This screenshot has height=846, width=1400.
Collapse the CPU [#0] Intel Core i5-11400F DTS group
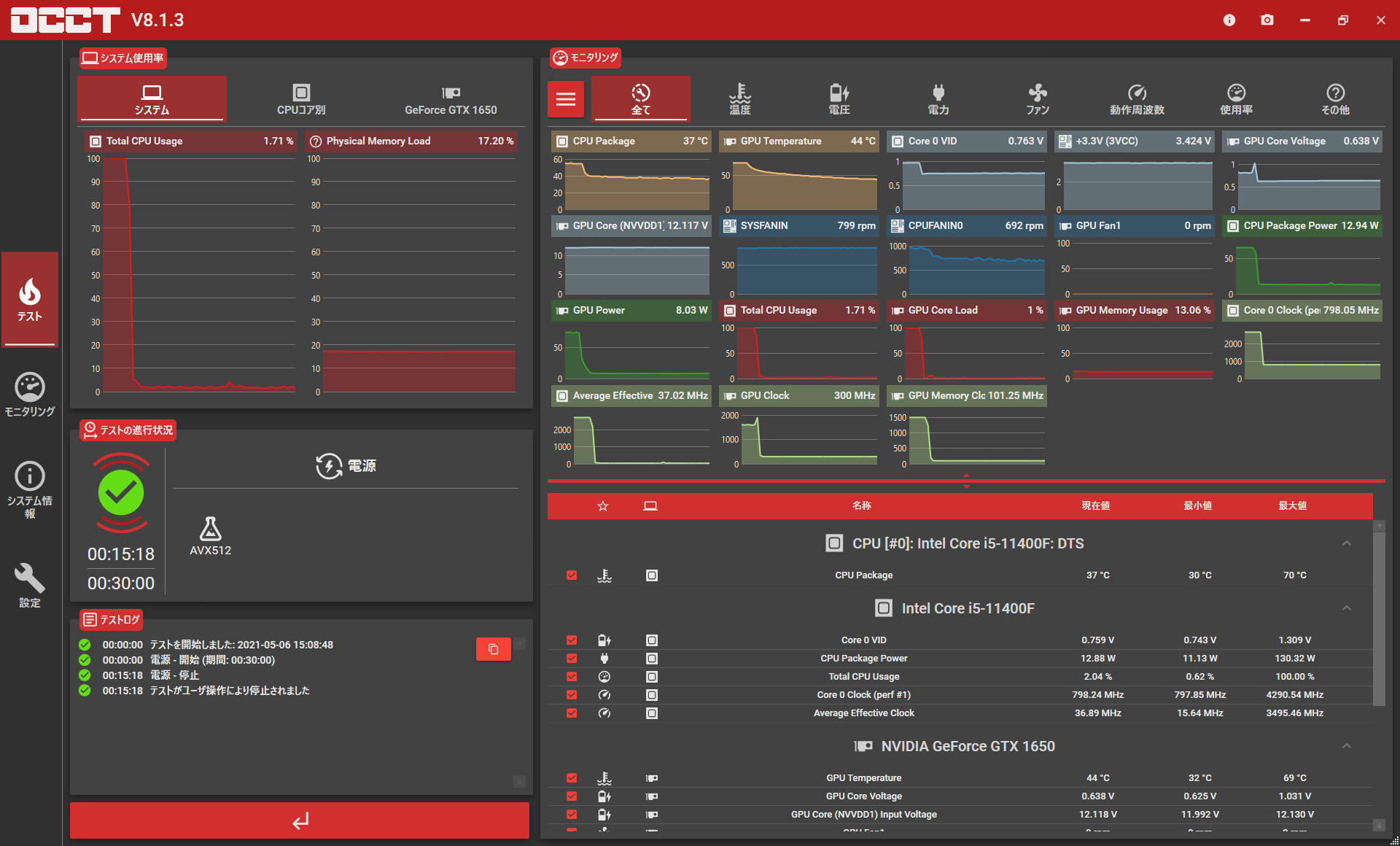click(1347, 543)
